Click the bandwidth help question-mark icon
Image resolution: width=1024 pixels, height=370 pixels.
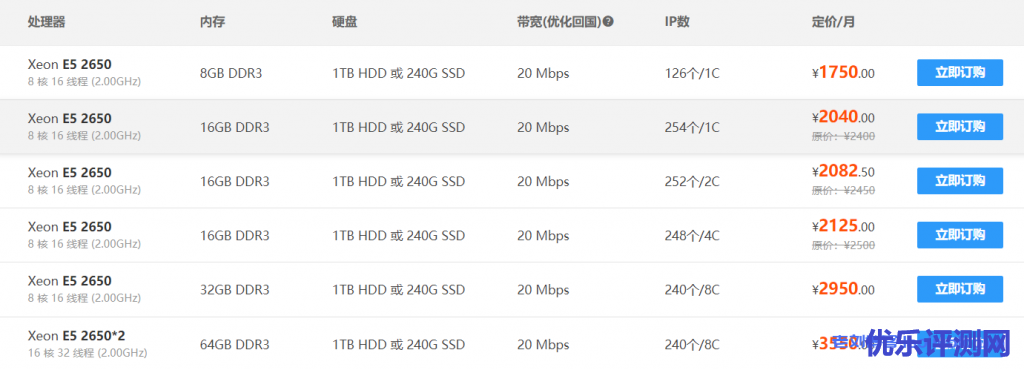click(x=608, y=22)
